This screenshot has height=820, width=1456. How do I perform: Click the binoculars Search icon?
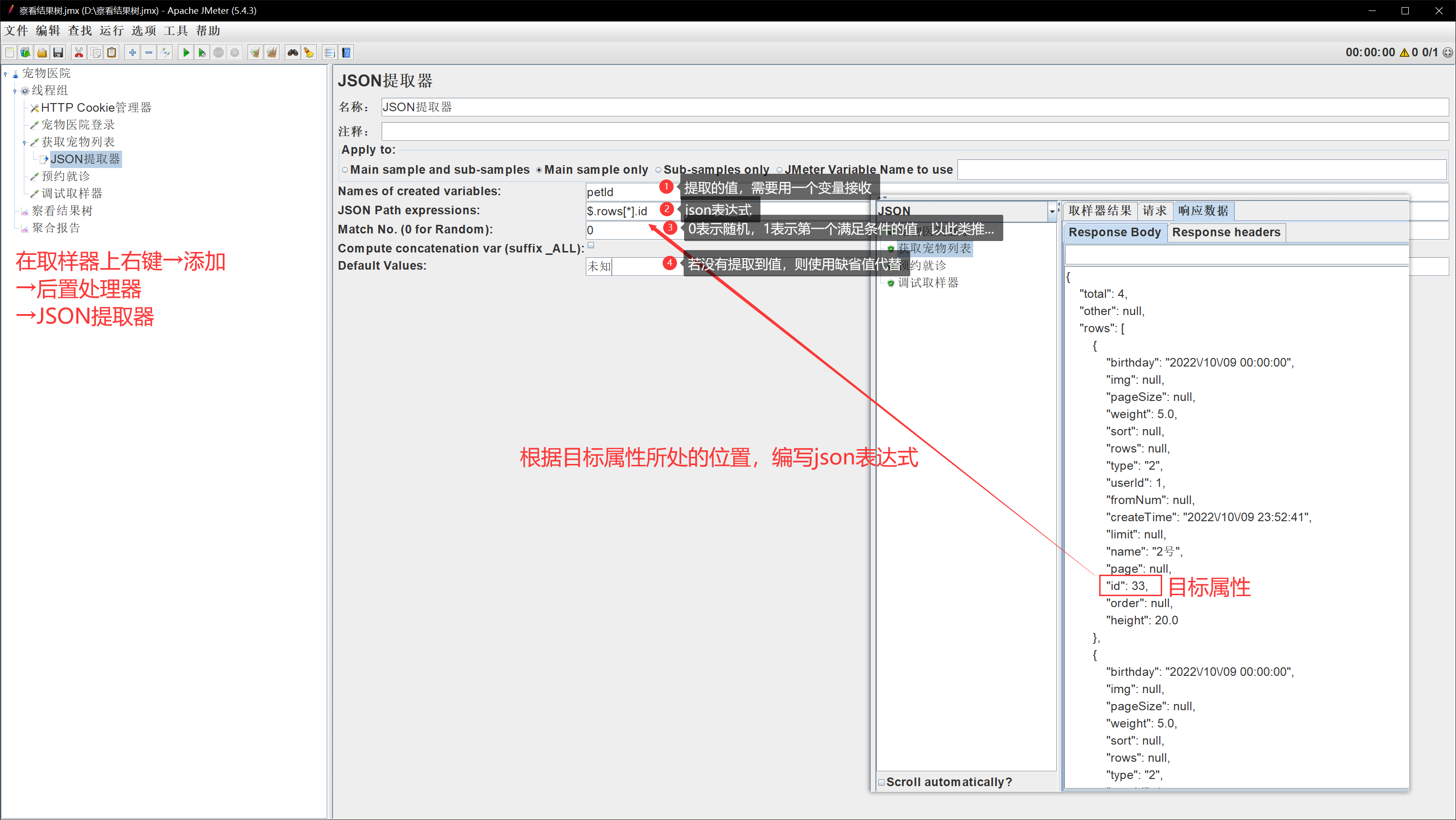tap(293, 53)
